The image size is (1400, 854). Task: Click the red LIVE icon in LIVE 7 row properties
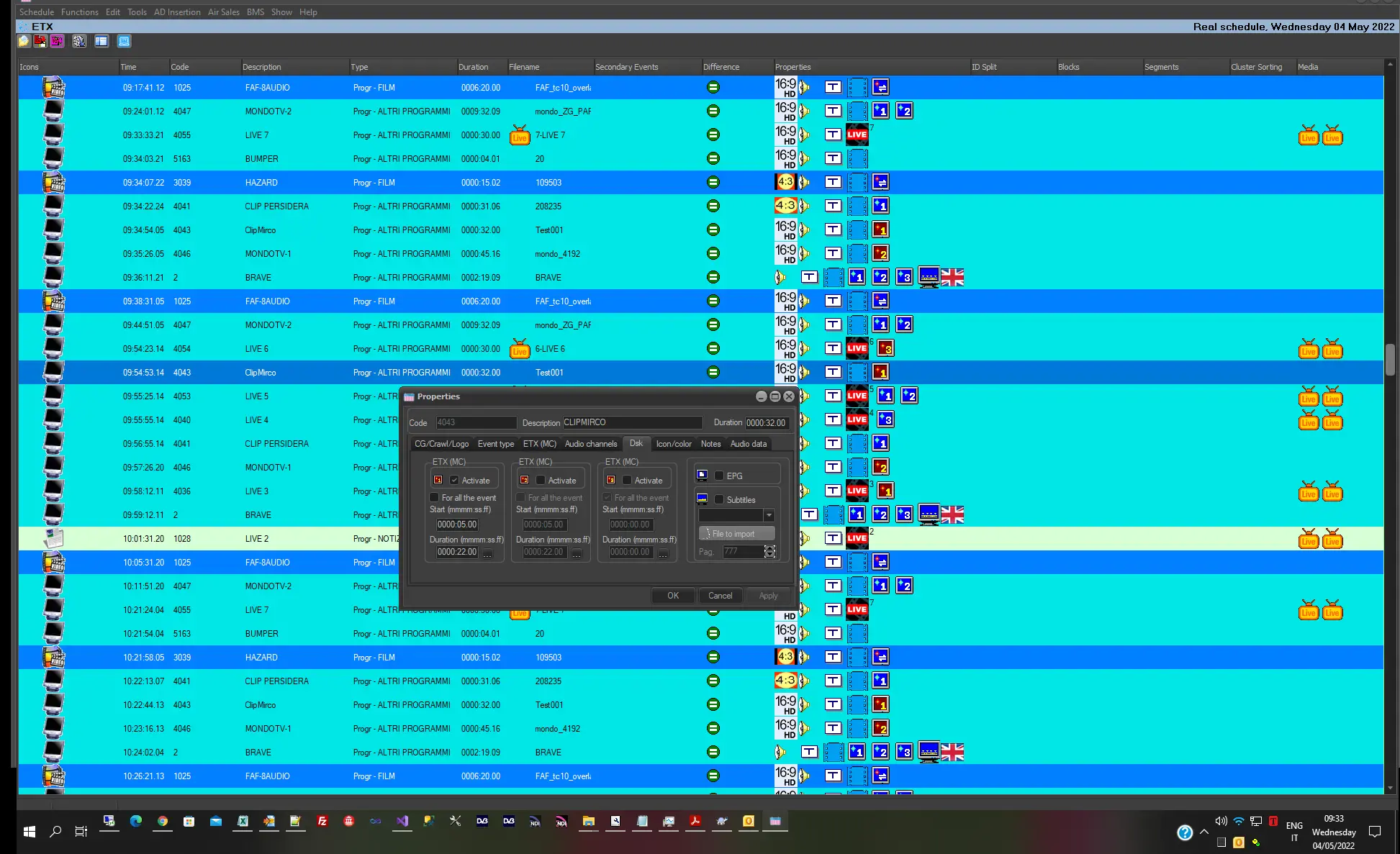tap(857, 135)
